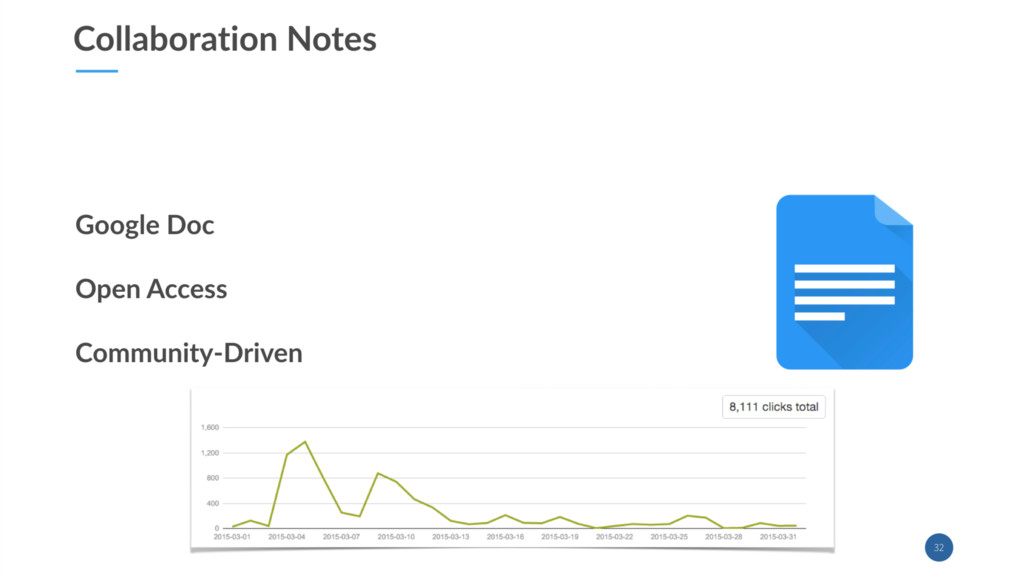Click the folded corner of the document icon
The height and width of the screenshot is (576, 1024).
coord(893,210)
